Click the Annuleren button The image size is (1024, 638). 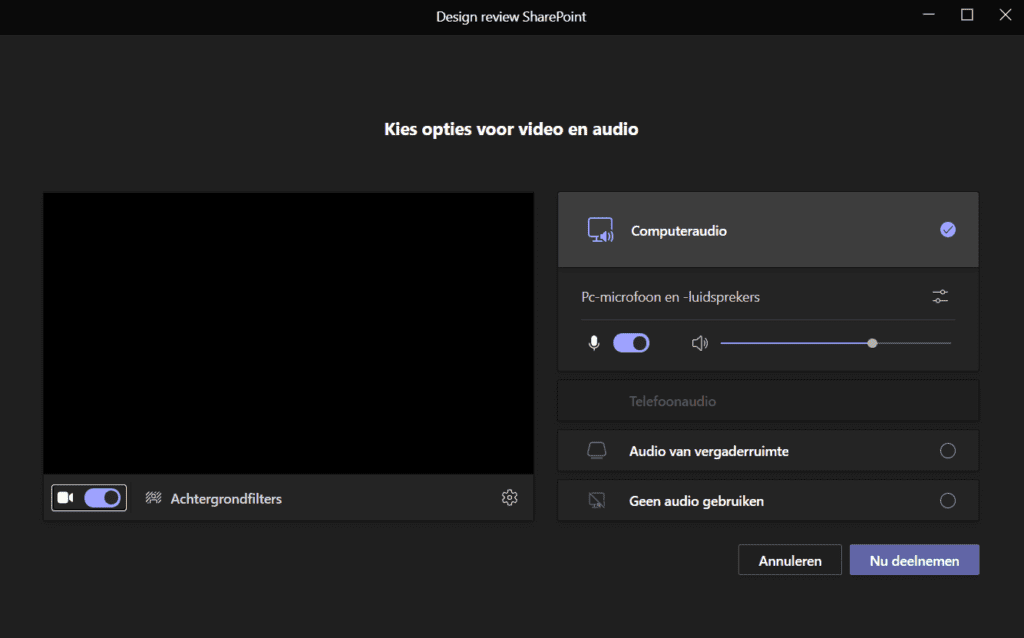[x=790, y=560]
